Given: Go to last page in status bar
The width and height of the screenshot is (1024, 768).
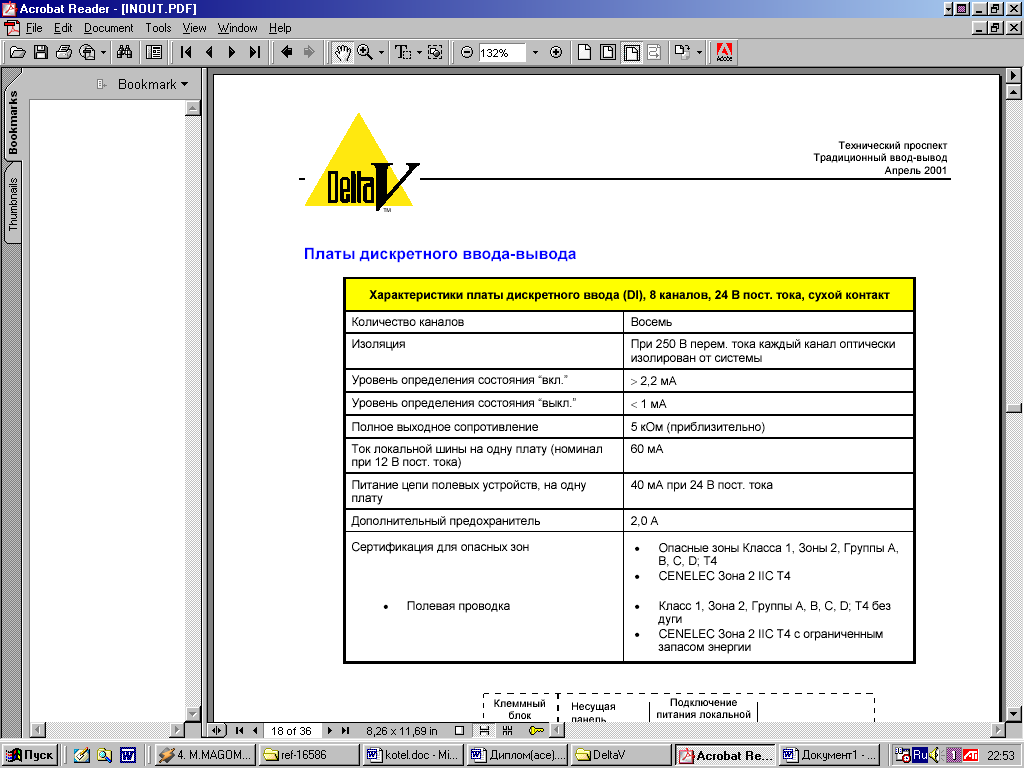Looking at the screenshot, I should [x=345, y=730].
